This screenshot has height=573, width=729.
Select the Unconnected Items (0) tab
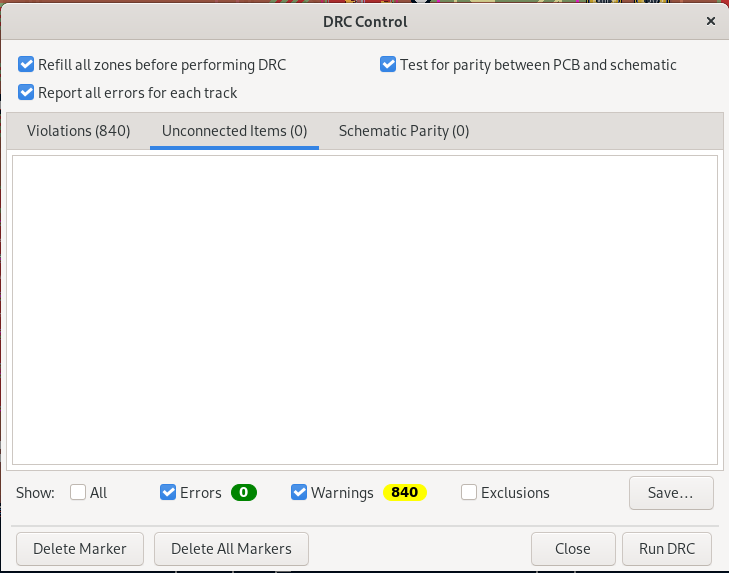click(x=234, y=131)
